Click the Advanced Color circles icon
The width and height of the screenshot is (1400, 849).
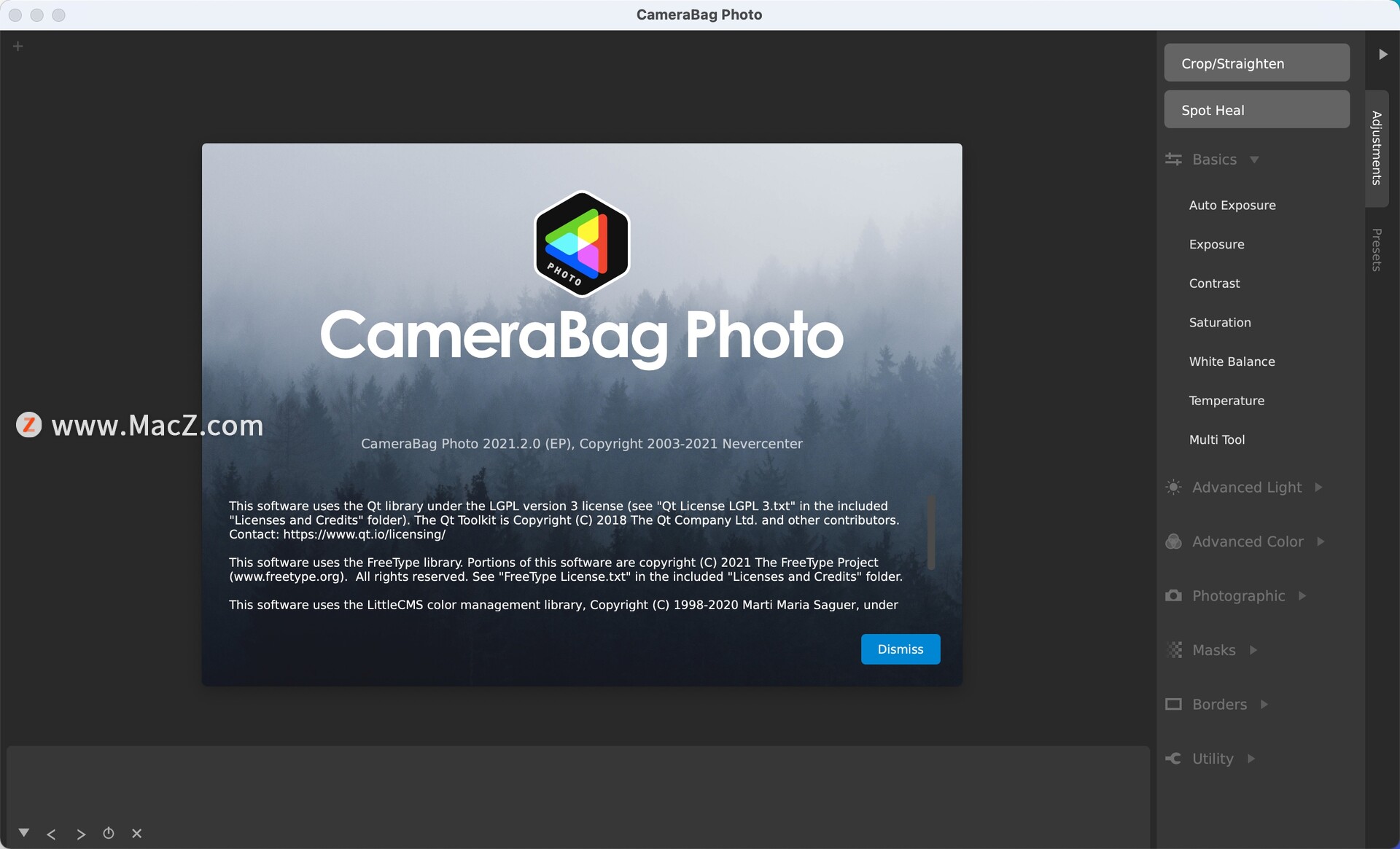[x=1173, y=541]
